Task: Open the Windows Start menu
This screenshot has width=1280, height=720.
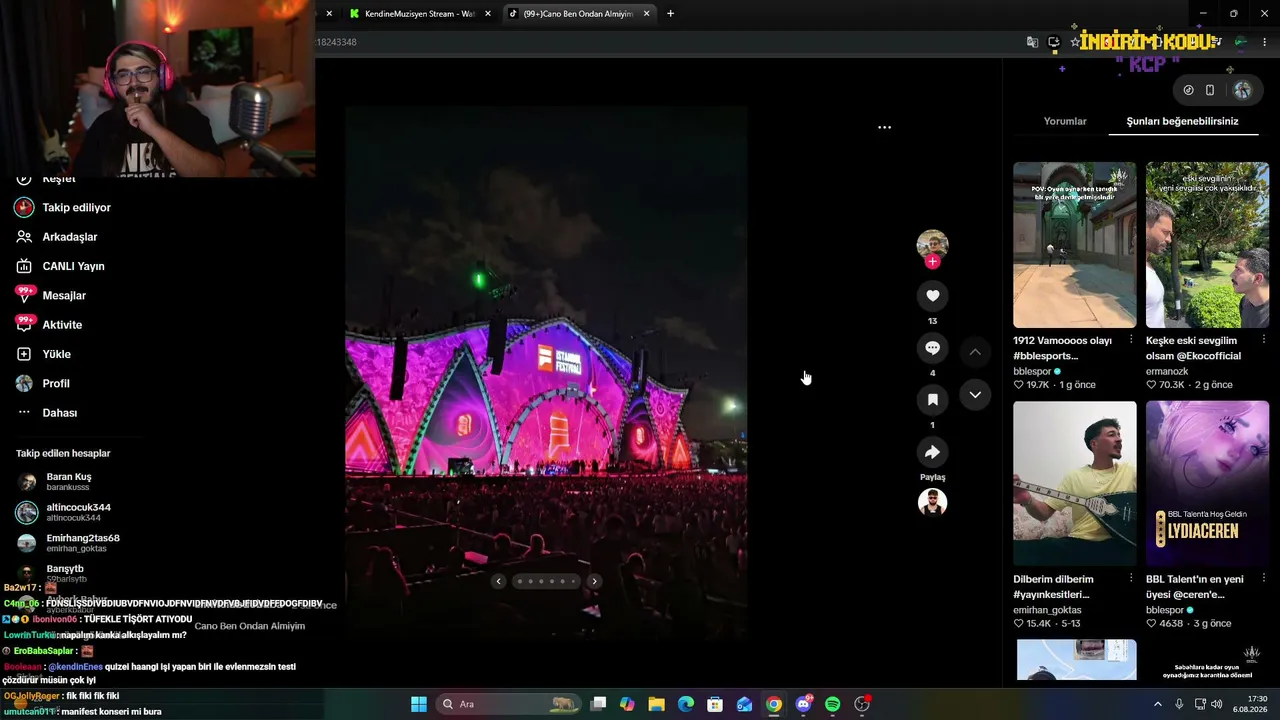Action: click(419, 704)
